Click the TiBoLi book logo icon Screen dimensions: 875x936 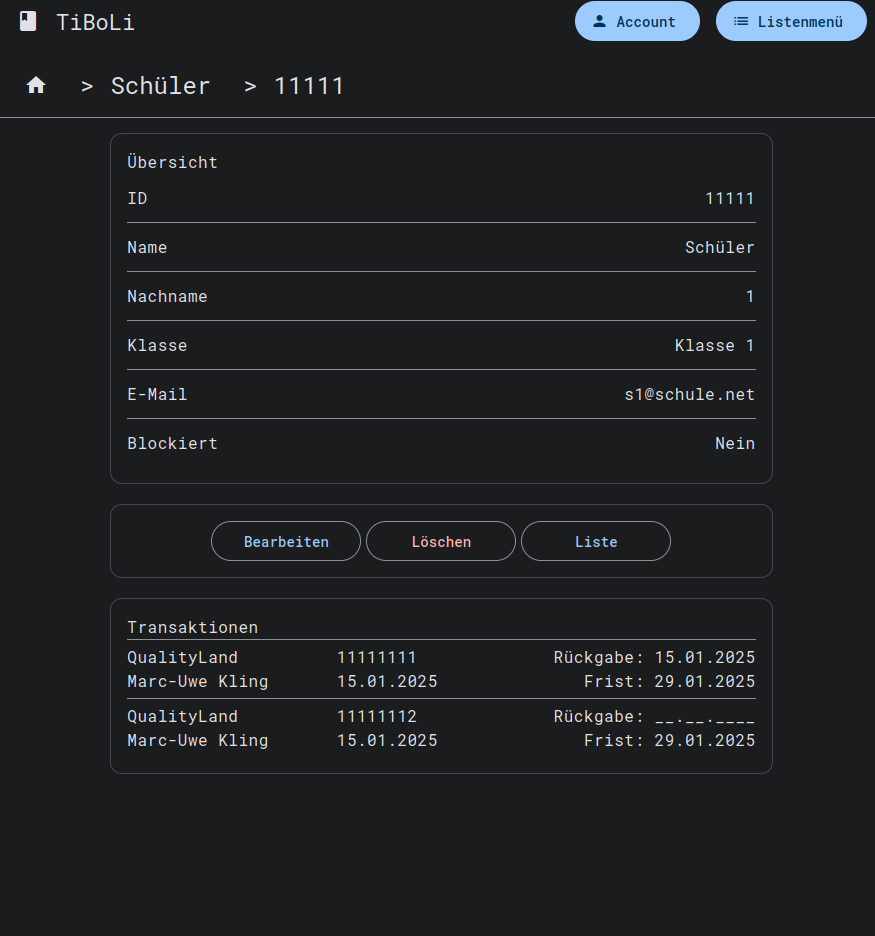(28, 22)
